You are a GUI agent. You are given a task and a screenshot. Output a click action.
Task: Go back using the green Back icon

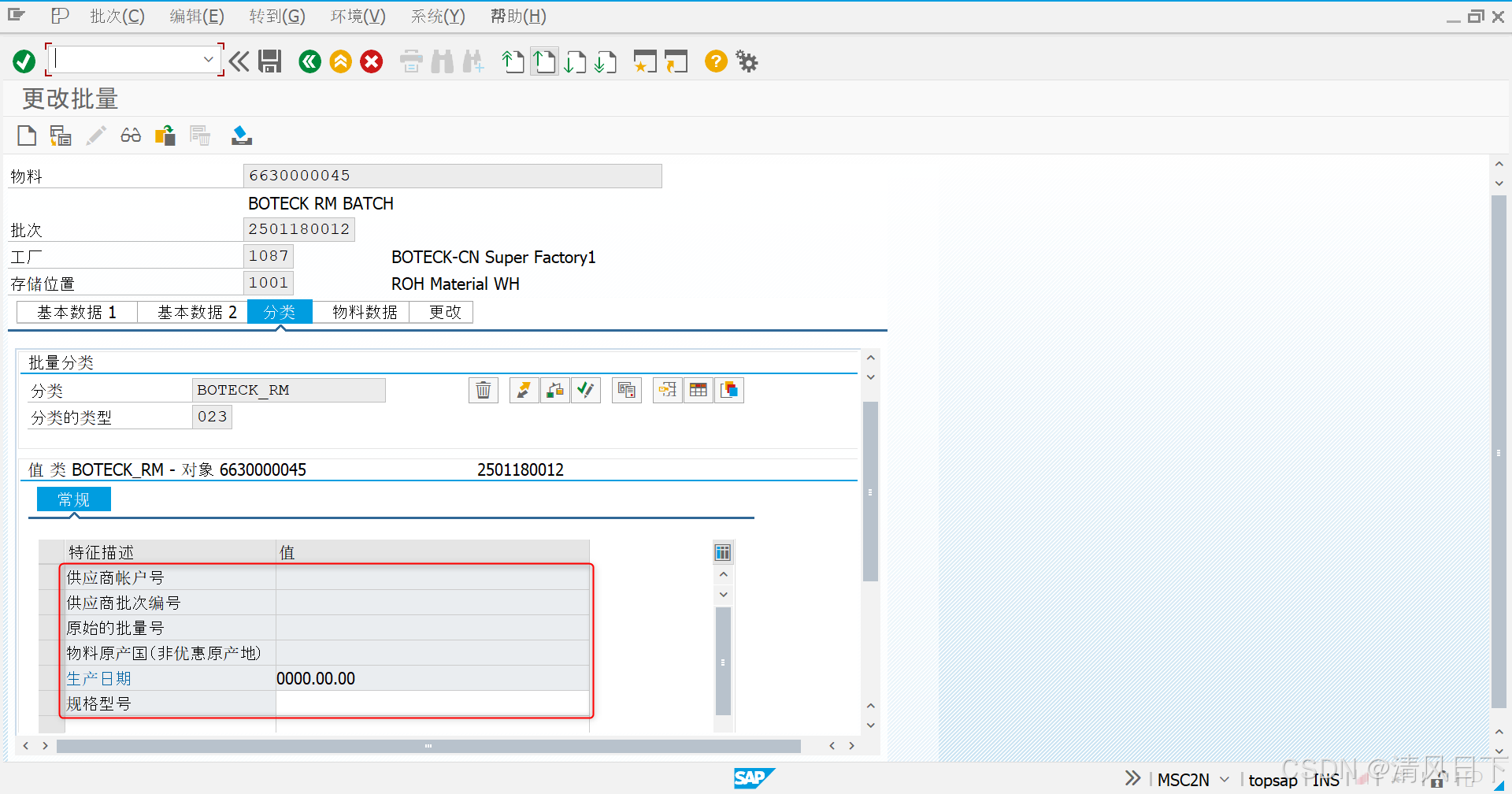pyautogui.click(x=310, y=61)
